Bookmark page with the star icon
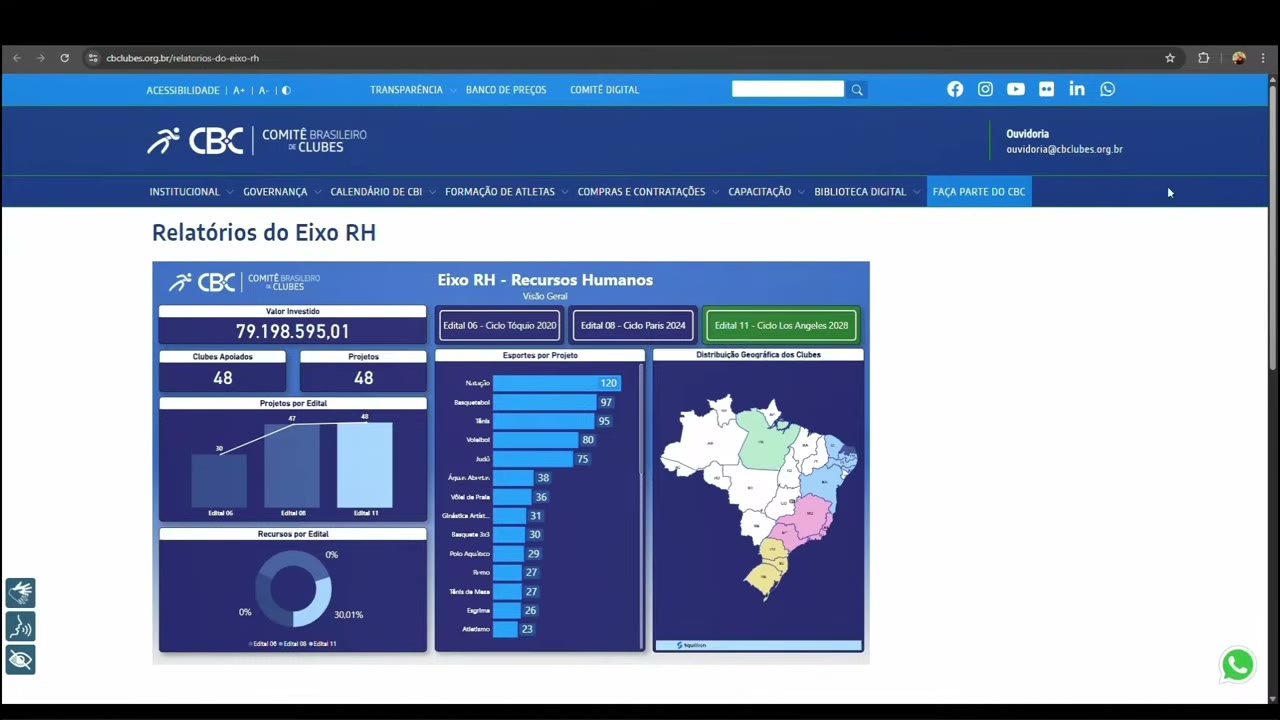The width and height of the screenshot is (1280, 720). (x=1170, y=58)
